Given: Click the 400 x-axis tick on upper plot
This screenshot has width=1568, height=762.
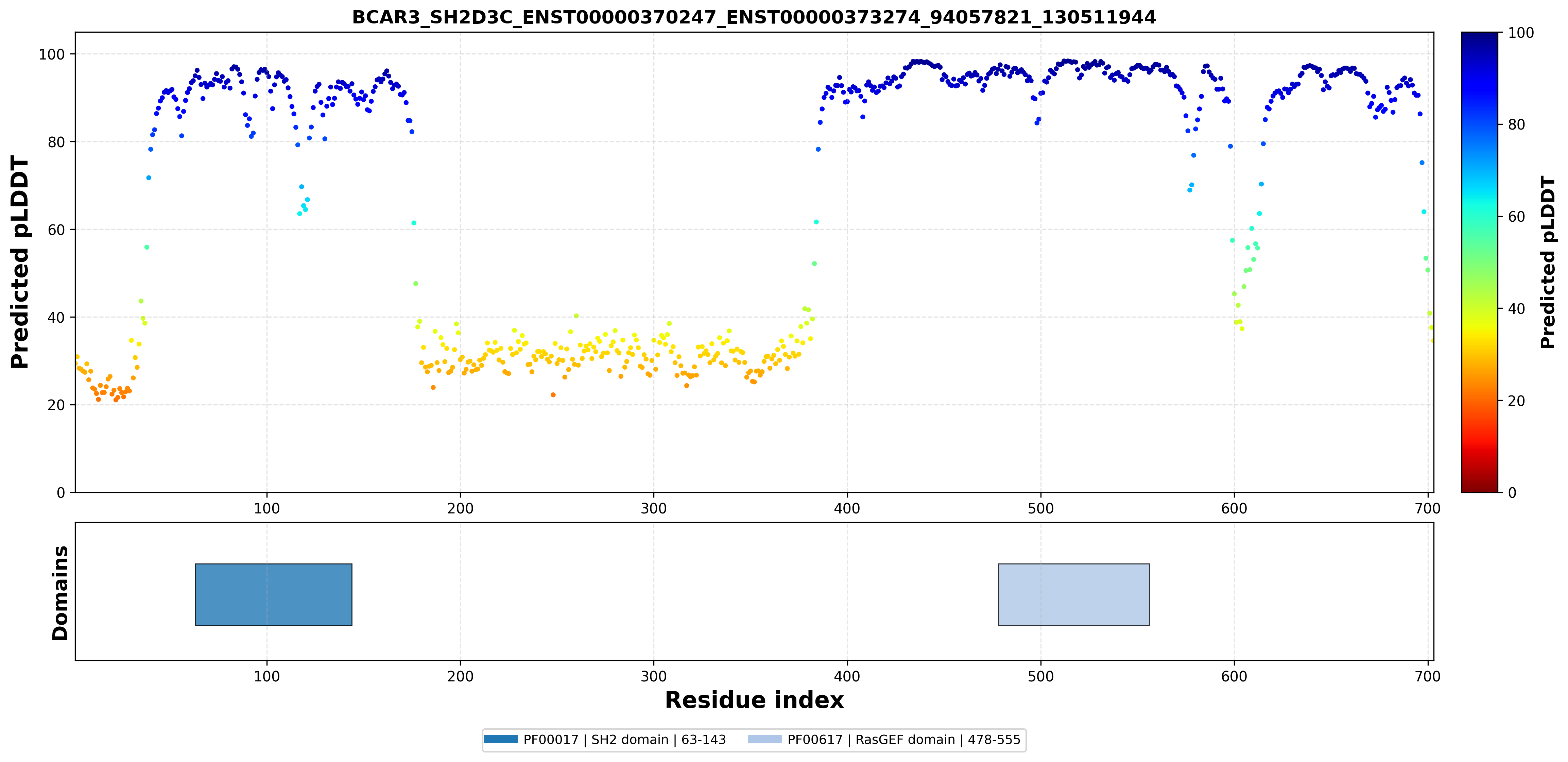Looking at the screenshot, I should pyautogui.click(x=847, y=509).
